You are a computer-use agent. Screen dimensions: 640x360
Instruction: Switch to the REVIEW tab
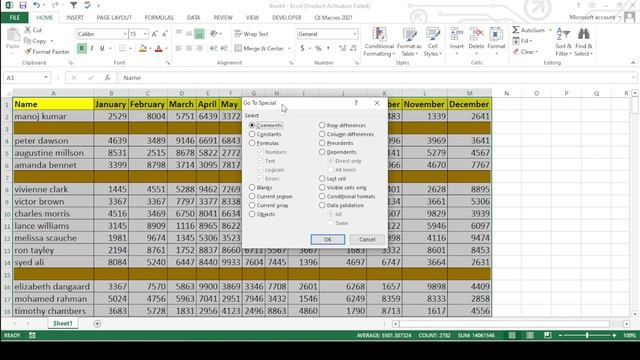(223, 18)
